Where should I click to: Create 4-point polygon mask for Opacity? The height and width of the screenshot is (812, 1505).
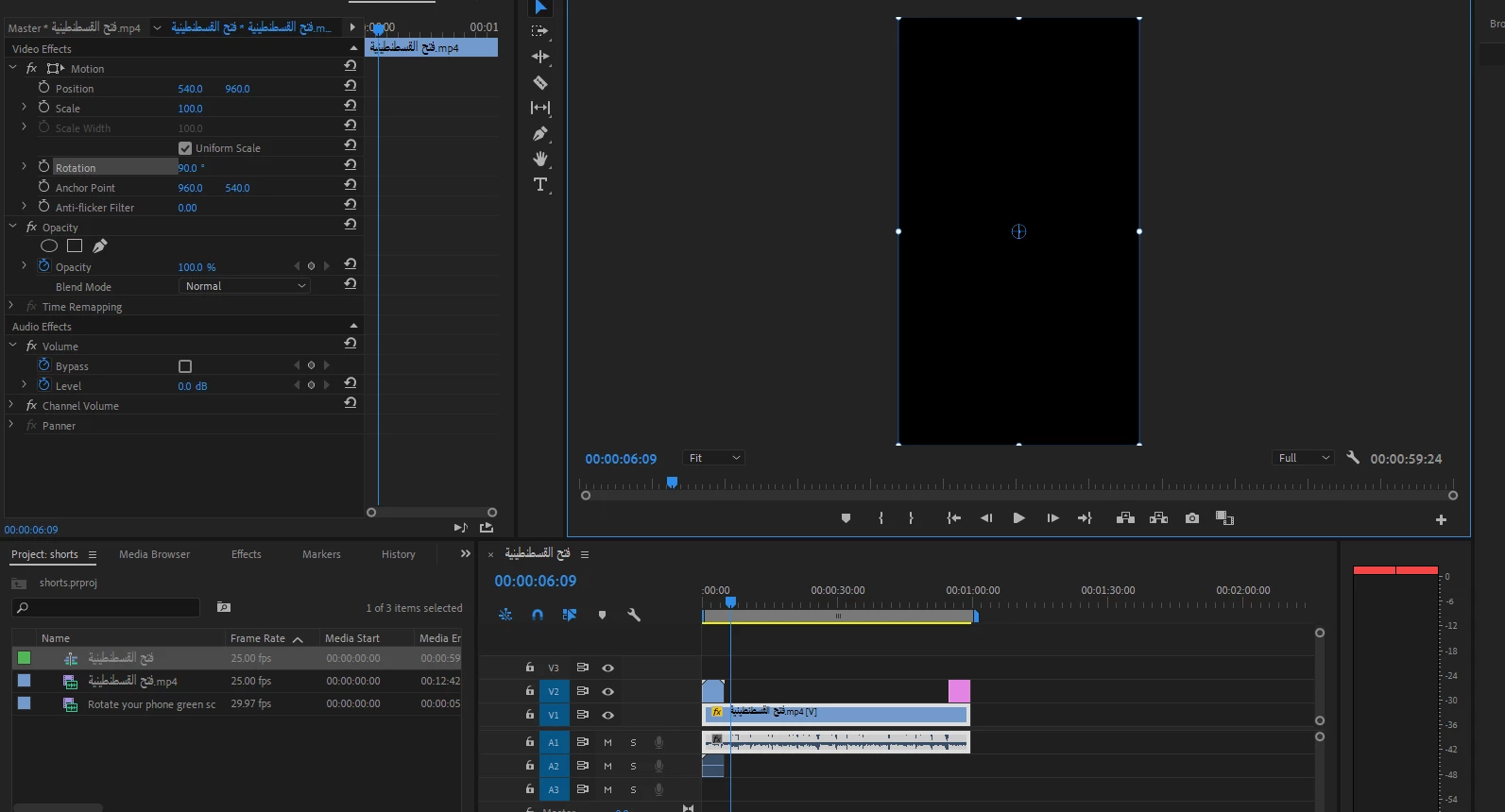[75, 245]
